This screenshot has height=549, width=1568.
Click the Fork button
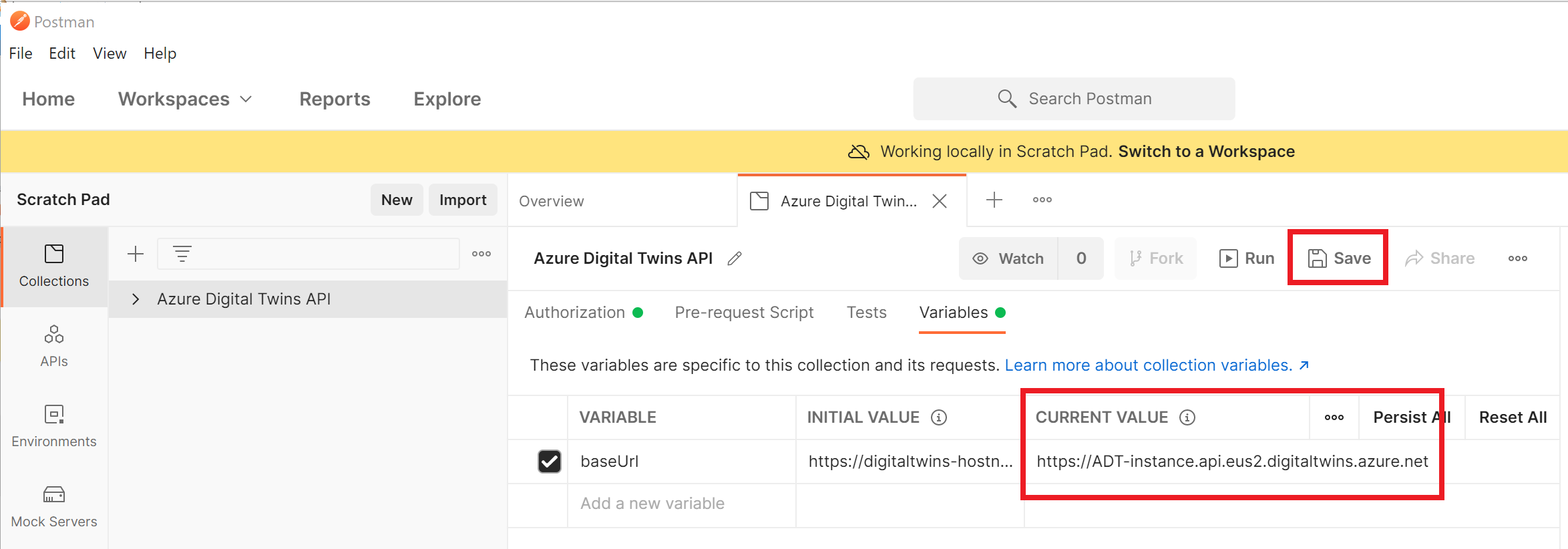[x=1156, y=258]
